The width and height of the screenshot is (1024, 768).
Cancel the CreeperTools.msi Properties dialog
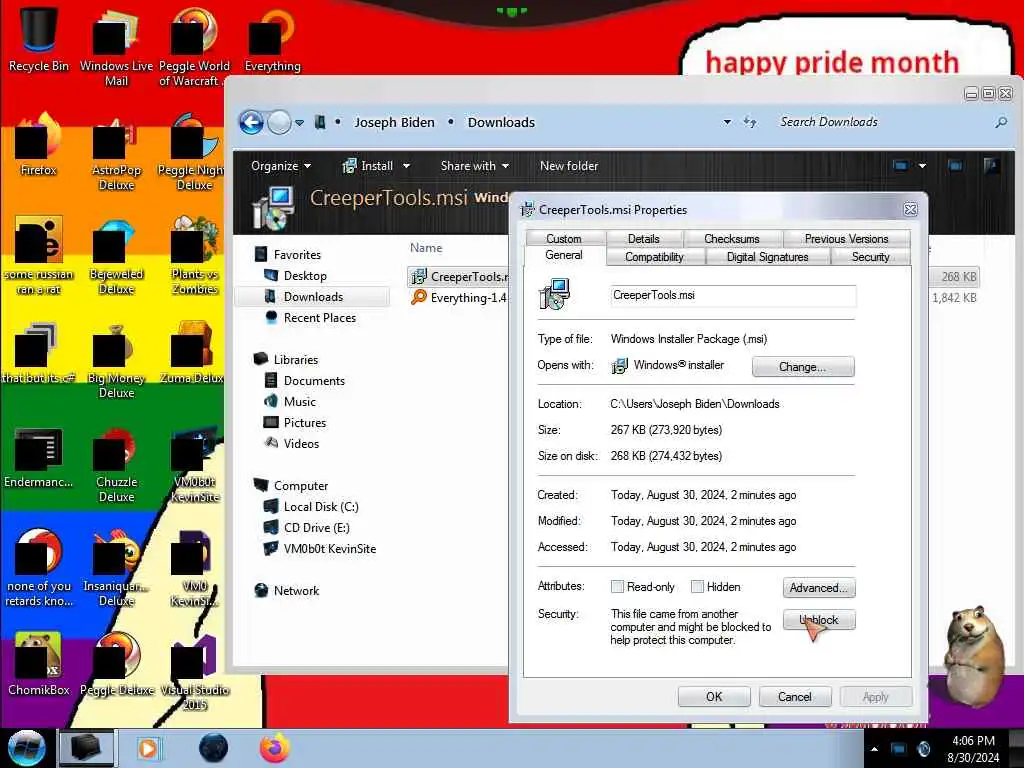coord(795,697)
